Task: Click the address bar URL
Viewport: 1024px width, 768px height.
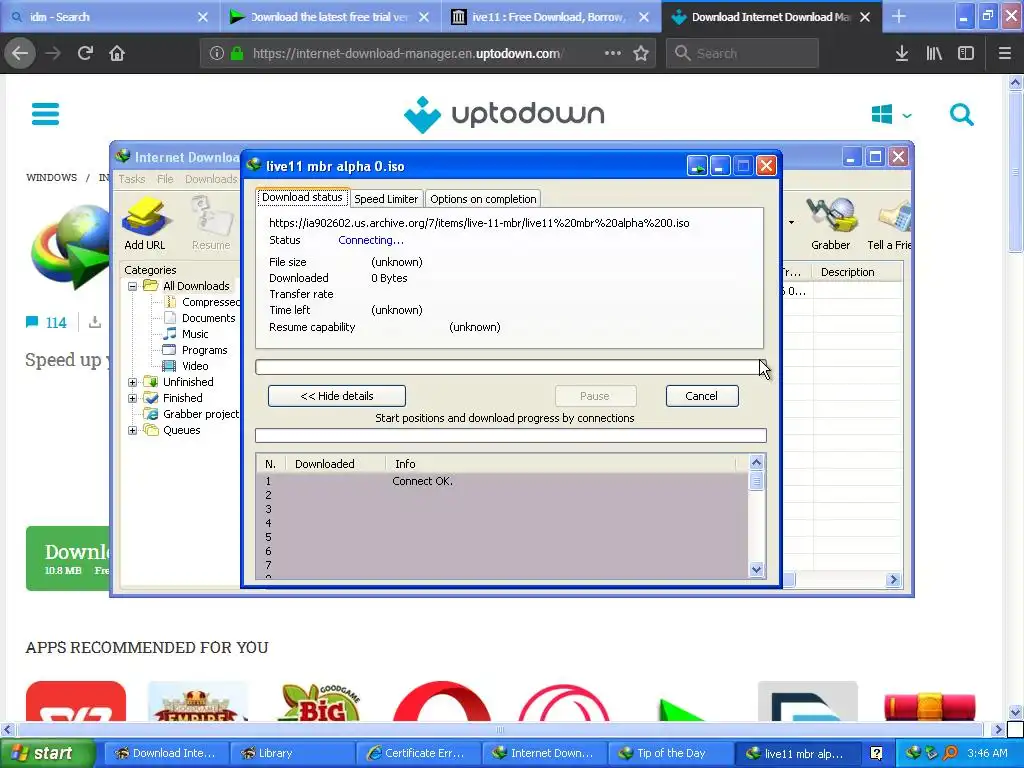Action: (x=407, y=53)
